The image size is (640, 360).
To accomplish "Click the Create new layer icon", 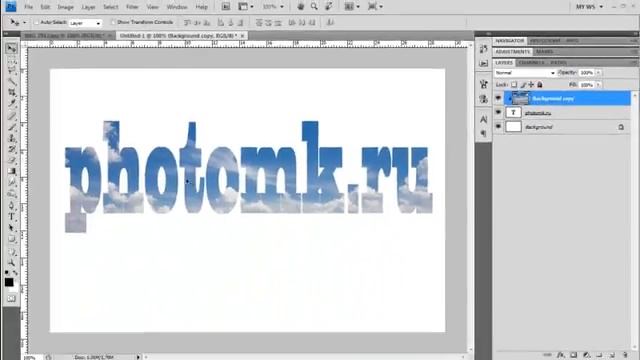I will [x=612, y=355].
